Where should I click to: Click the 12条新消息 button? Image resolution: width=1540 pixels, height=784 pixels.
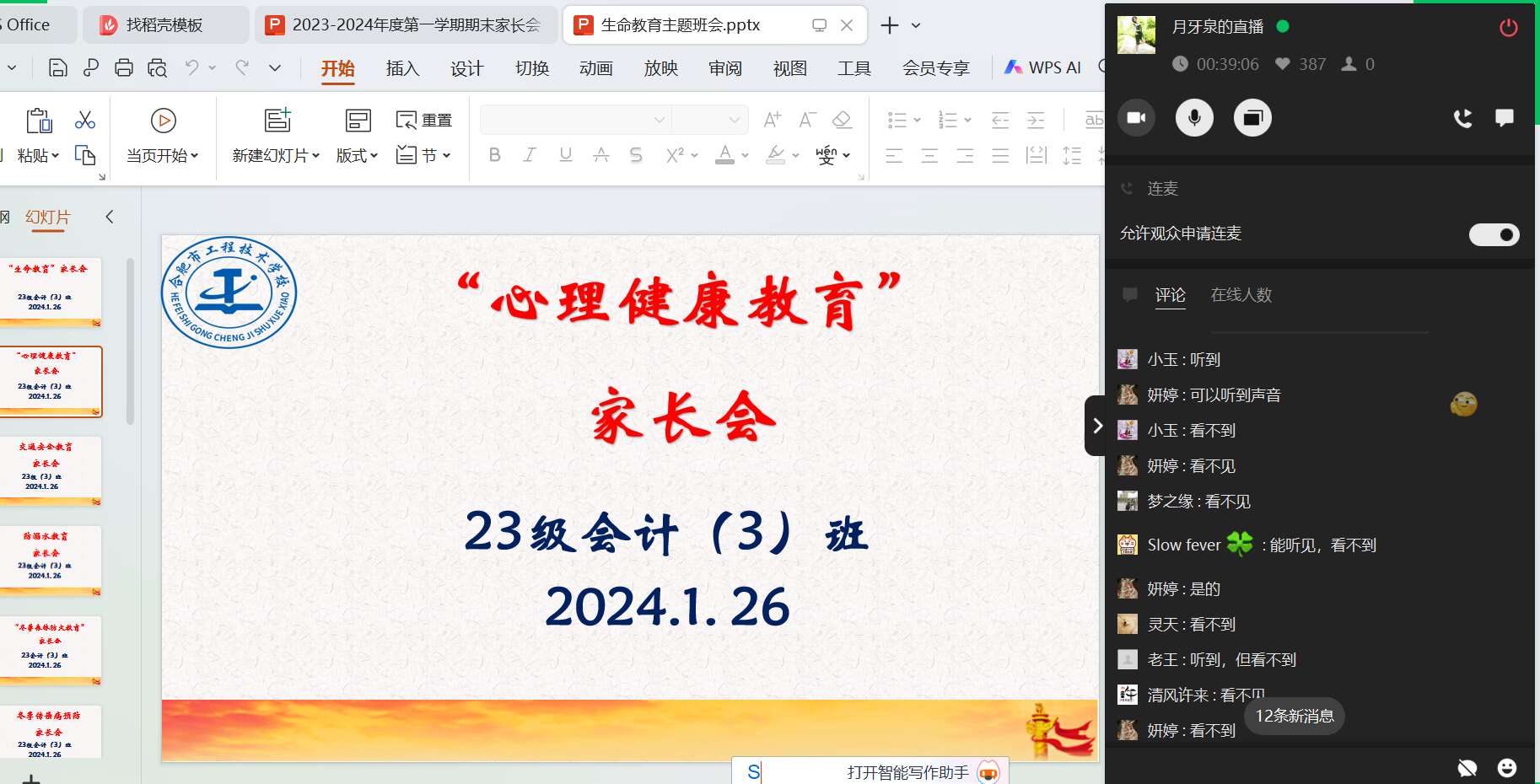tap(1295, 716)
